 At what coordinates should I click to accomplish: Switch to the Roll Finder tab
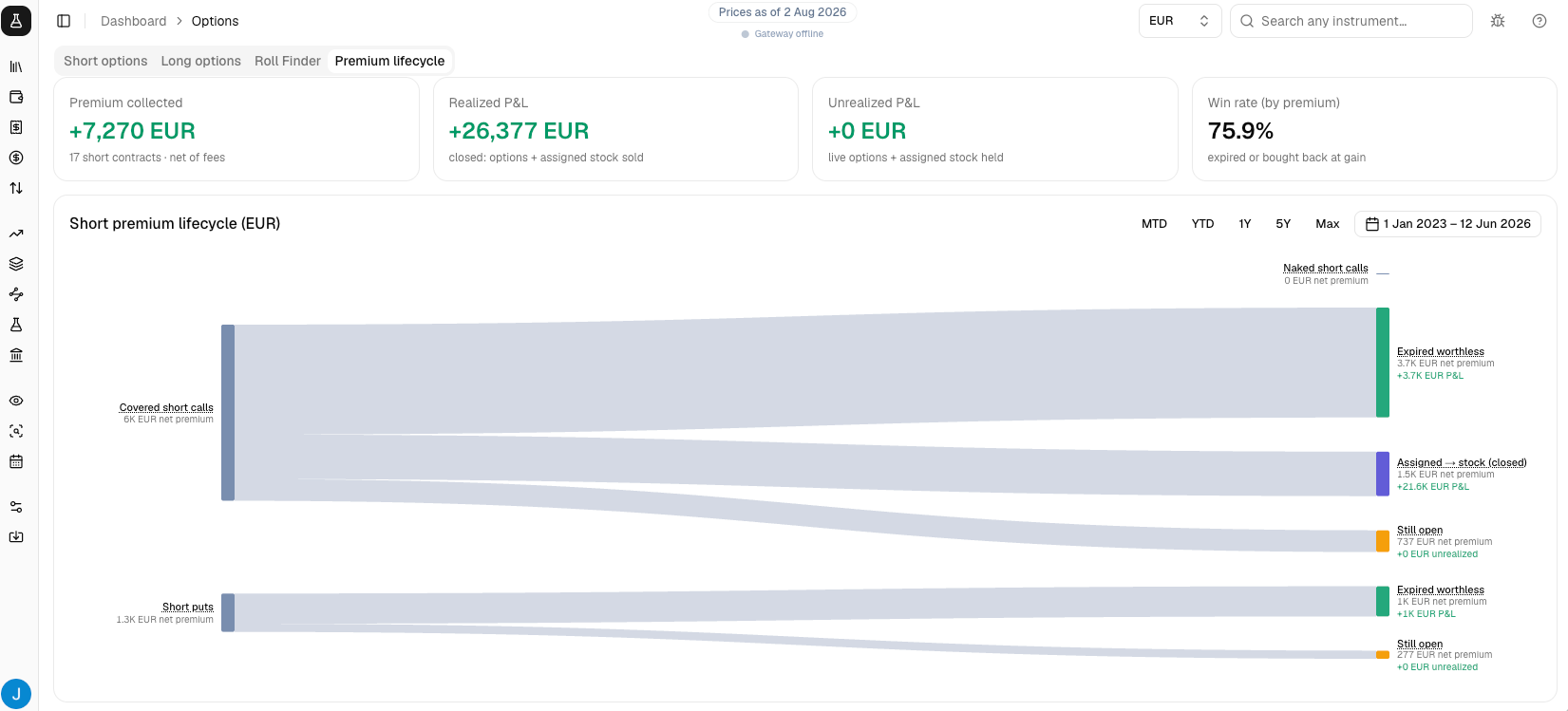[288, 61]
